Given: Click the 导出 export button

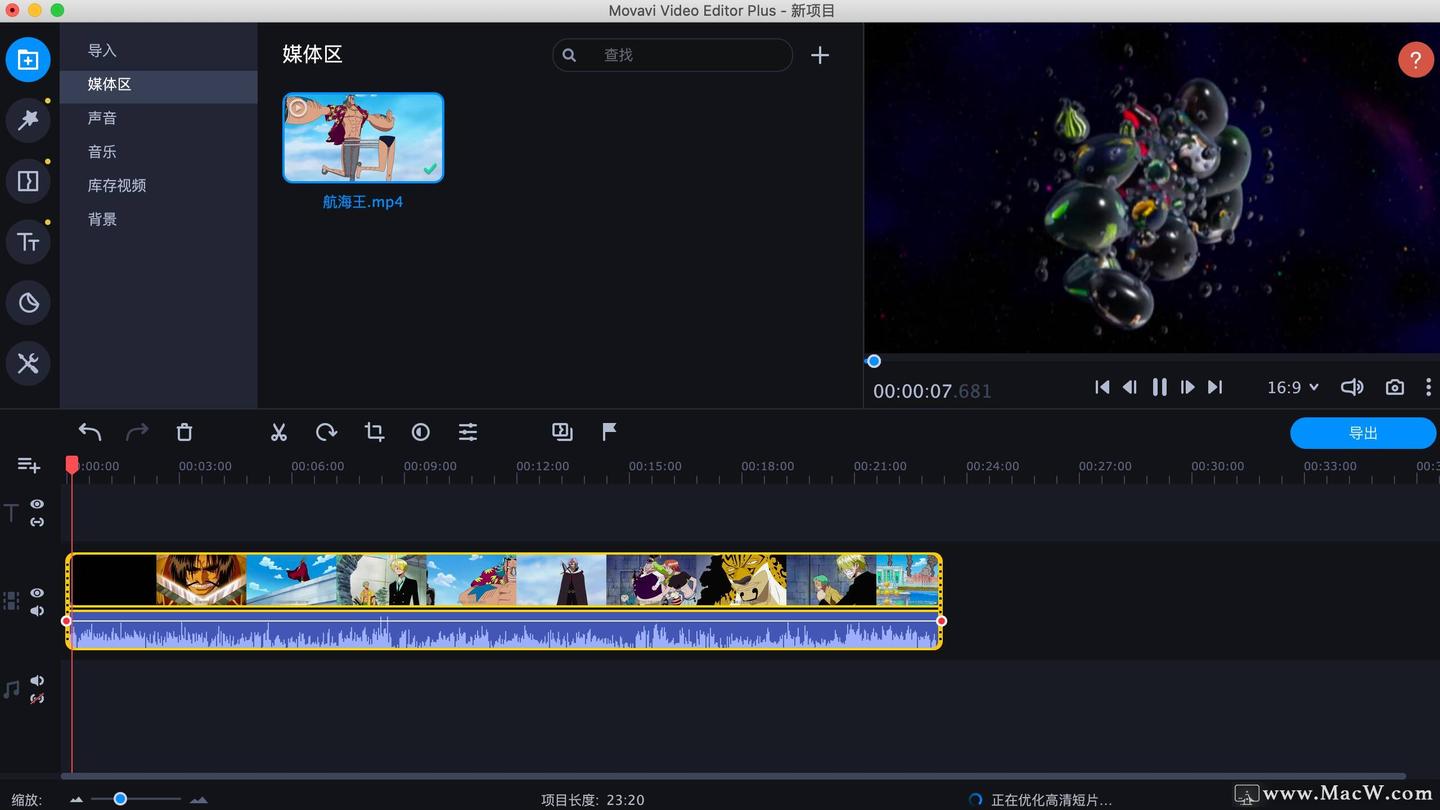Looking at the screenshot, I should (1363, 433).
